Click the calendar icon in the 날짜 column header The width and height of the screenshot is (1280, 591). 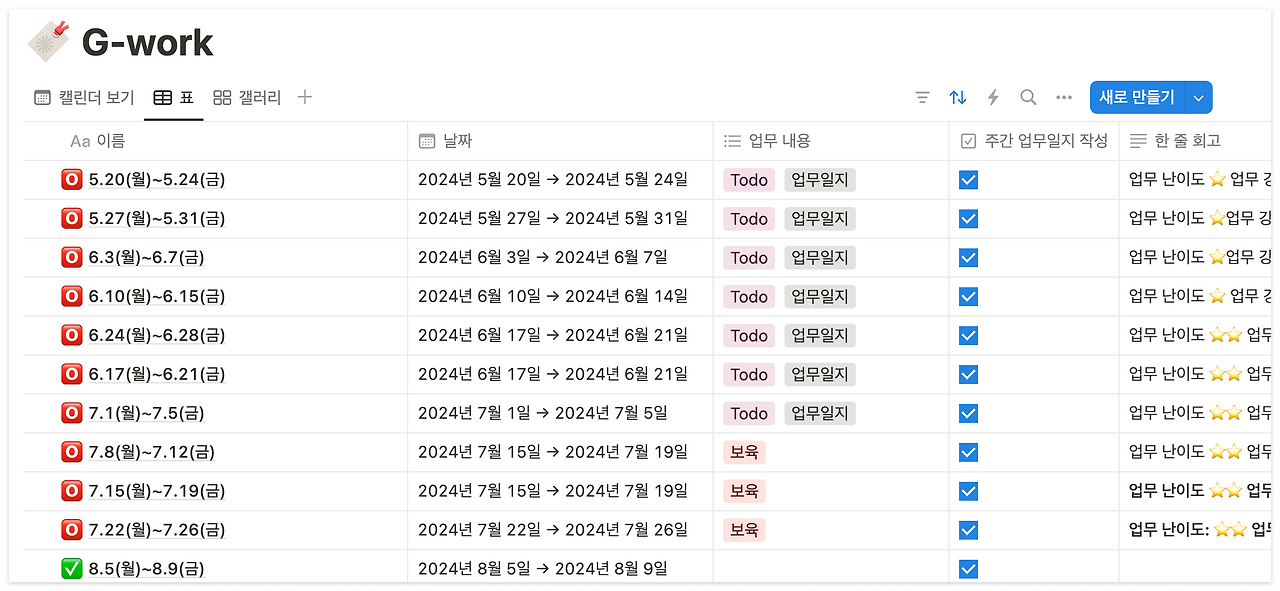coord(424,141)
